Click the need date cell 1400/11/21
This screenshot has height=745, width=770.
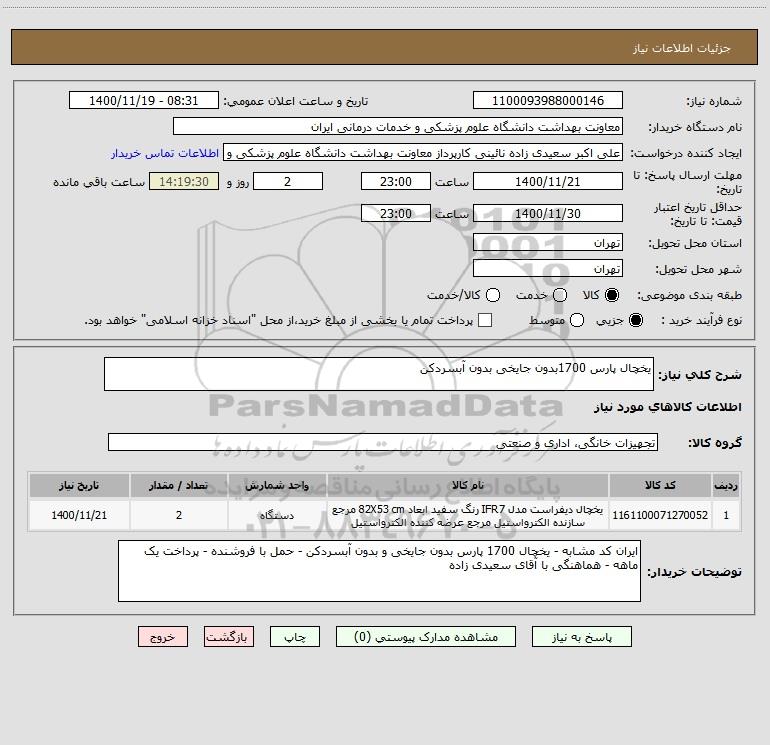(79, 515)
